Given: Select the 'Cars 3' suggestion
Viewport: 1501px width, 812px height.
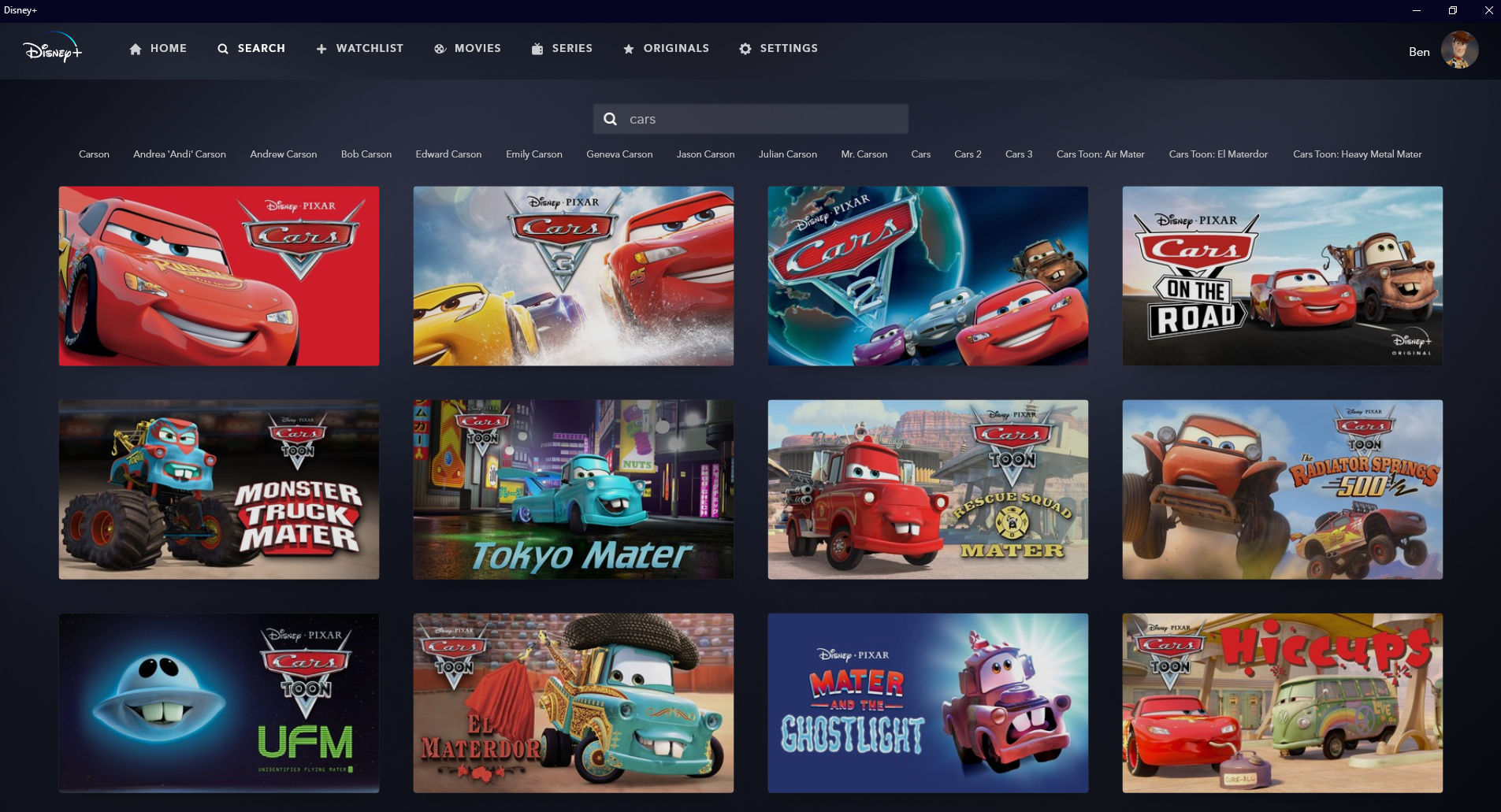Looking at the screenshot, I should [1019, 154].
